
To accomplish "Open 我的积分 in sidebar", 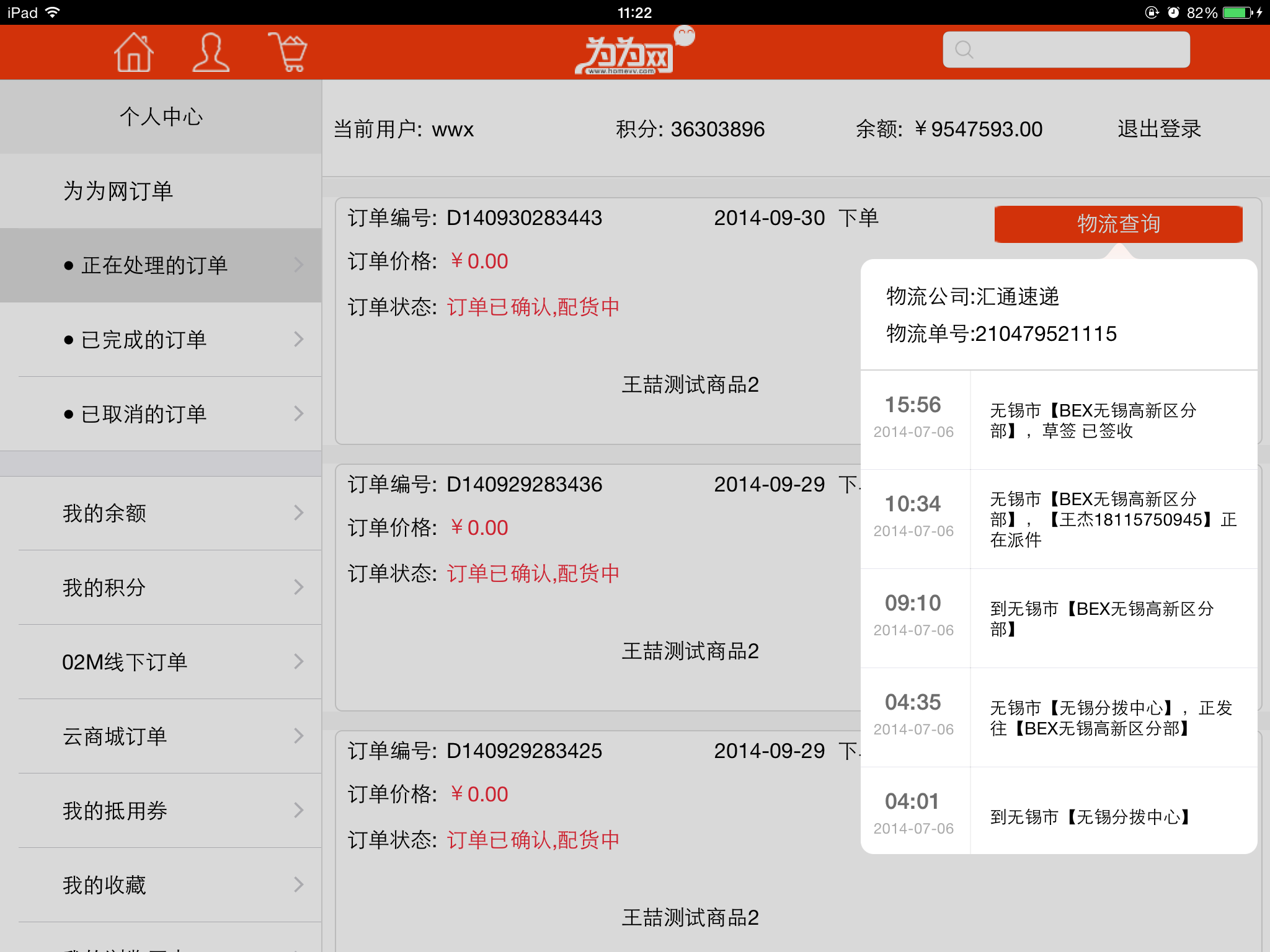I will point(161,588).
